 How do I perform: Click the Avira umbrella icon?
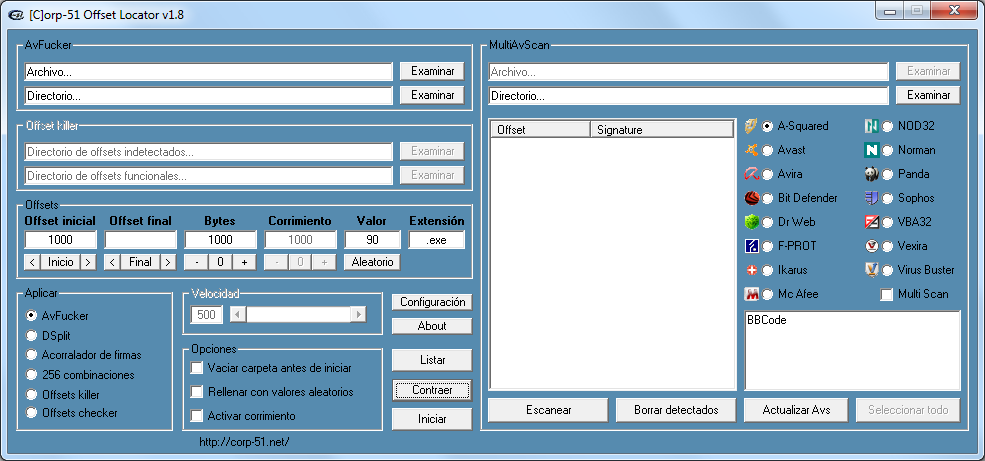click(x=751, y=174)
